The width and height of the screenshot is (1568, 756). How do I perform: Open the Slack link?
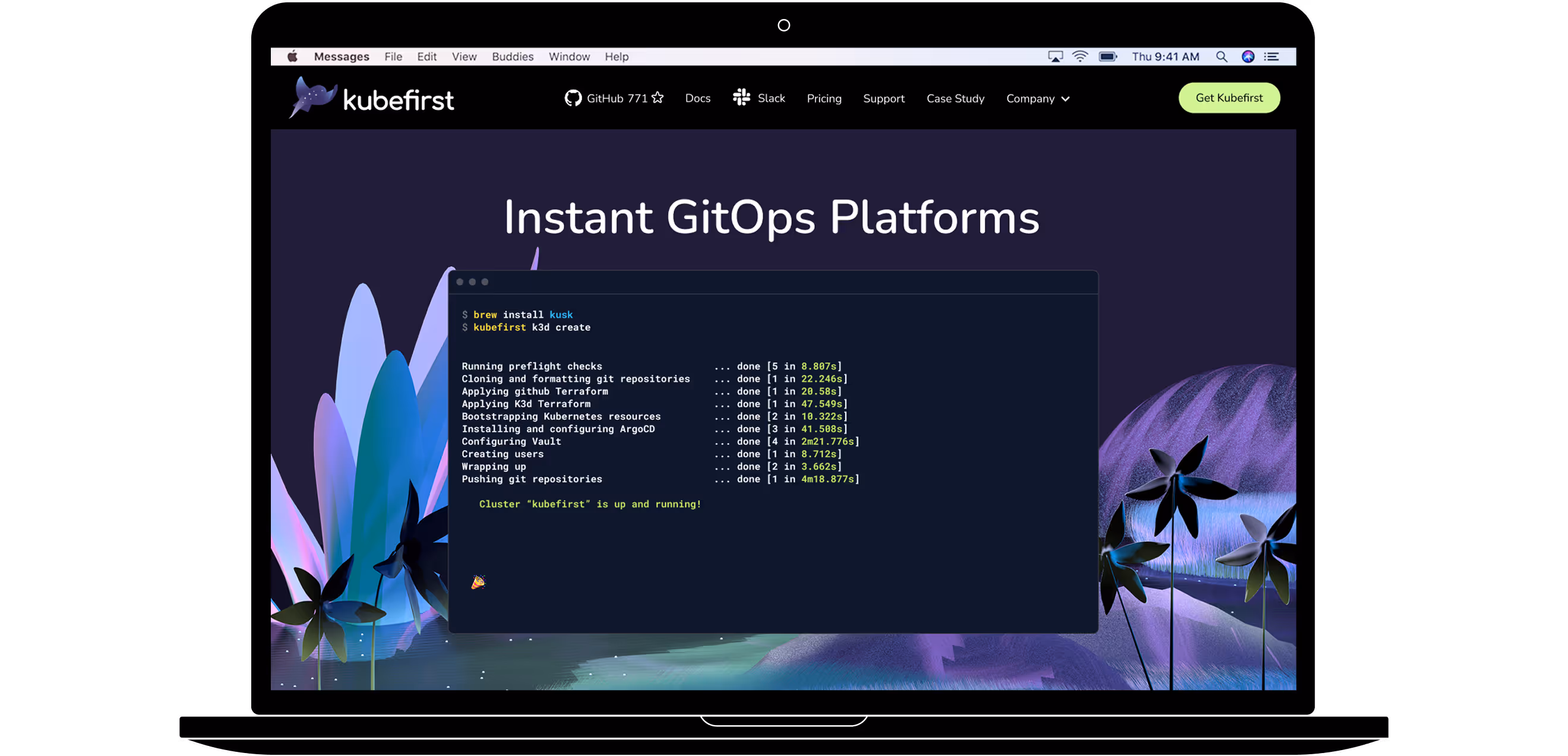[771, 98]
